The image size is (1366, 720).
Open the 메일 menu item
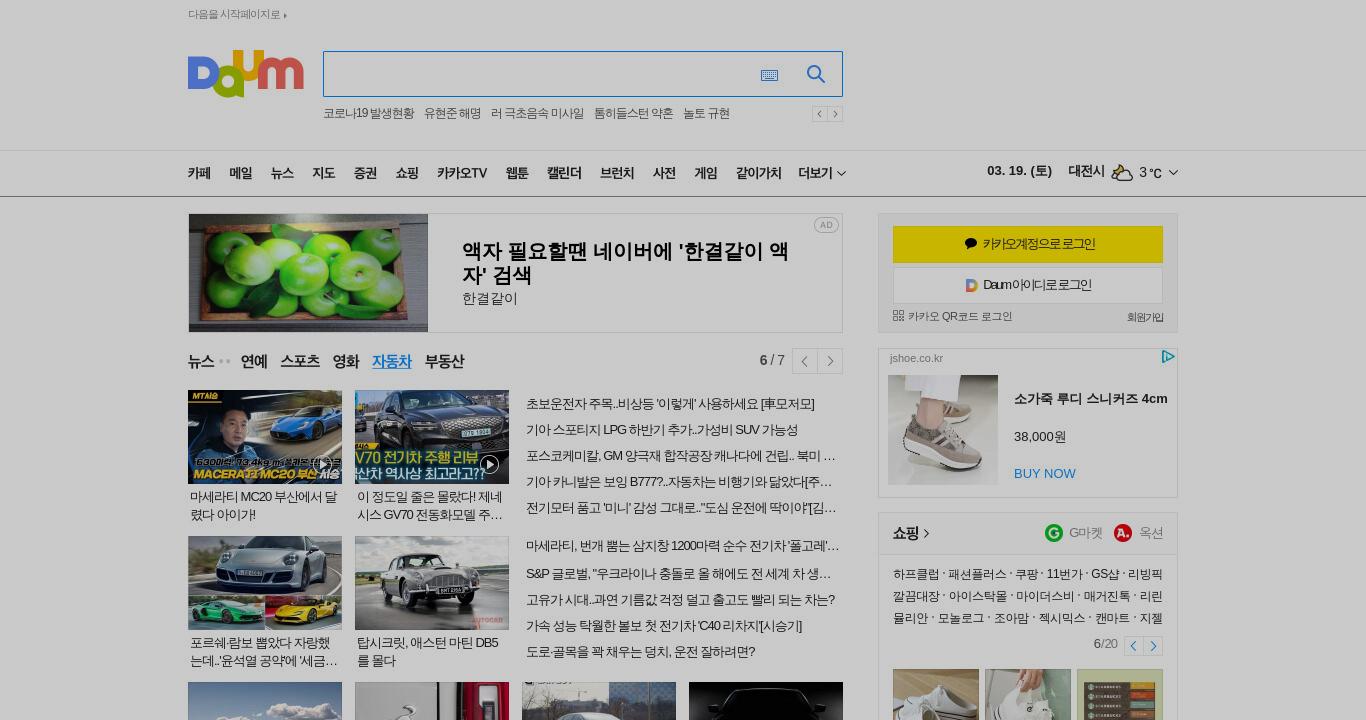click(241, 173)
